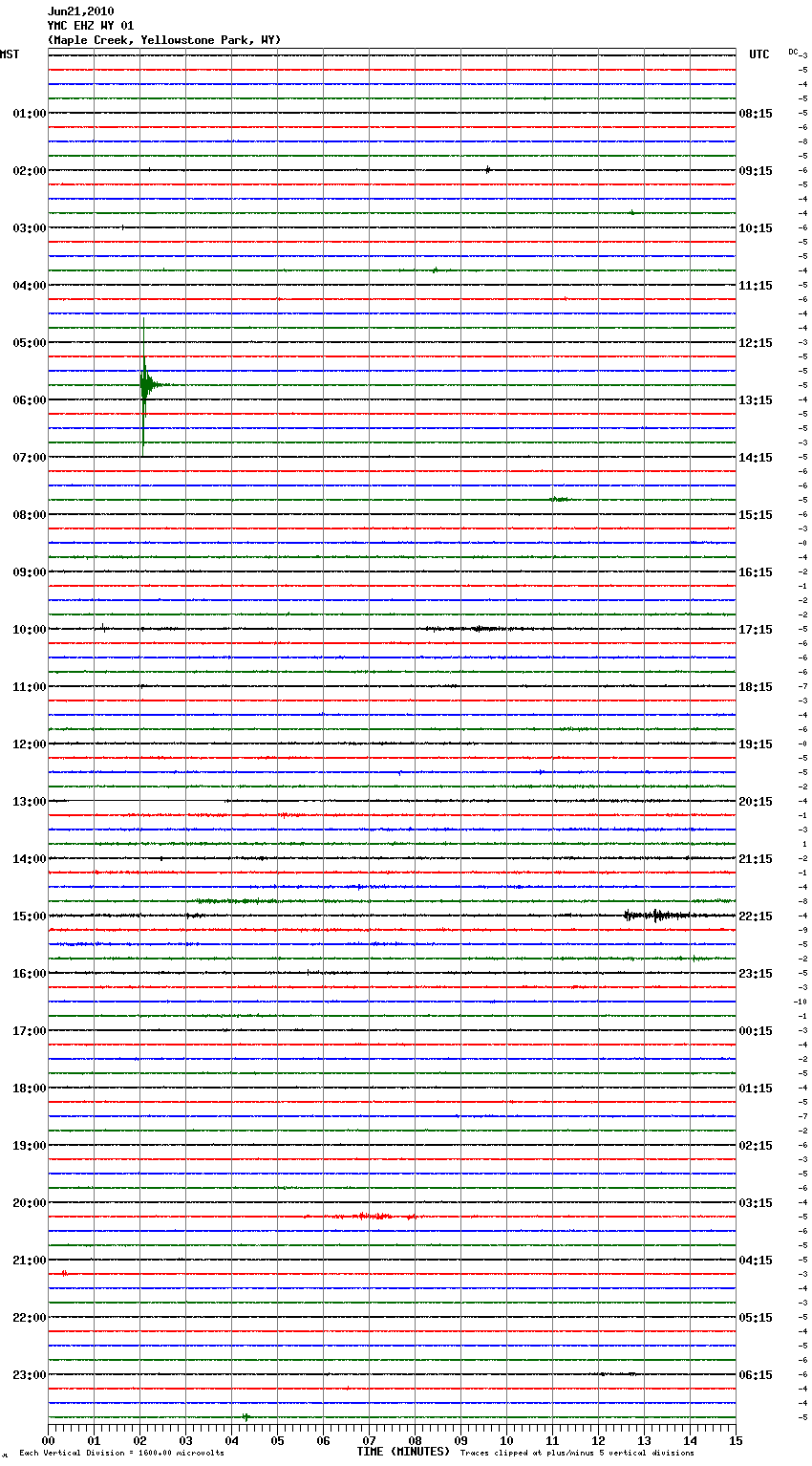The height and width of the screenshot is (1466, 812).
Task: Click the date label Jun21,2010
Action: point(80,11)
